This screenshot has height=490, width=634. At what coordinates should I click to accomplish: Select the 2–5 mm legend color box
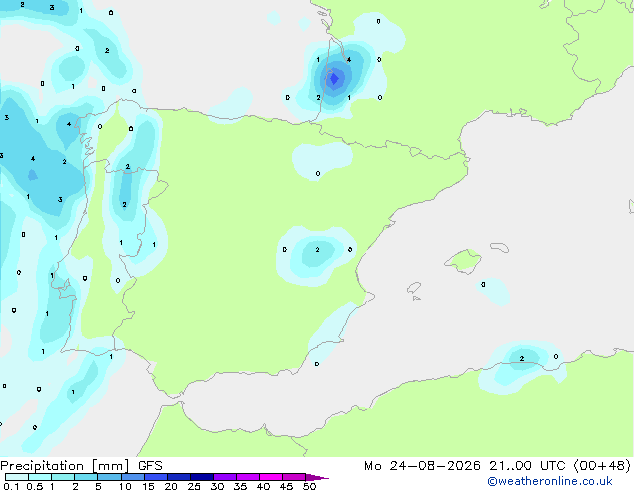click(86, 477)
